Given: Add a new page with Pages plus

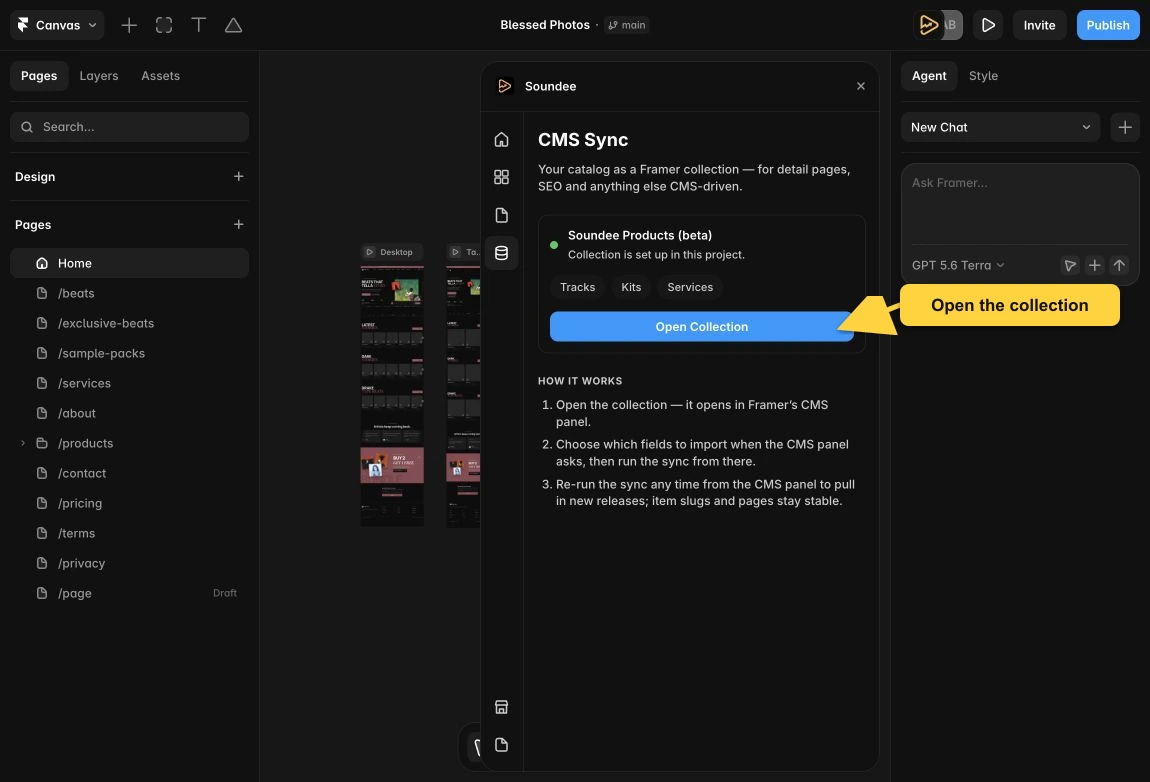Looking at the screenshot, I should (x=238, y=224).
